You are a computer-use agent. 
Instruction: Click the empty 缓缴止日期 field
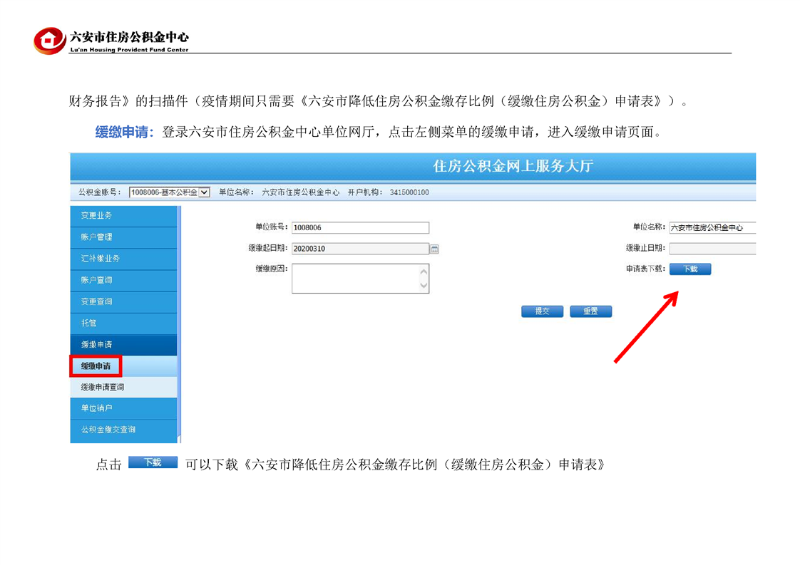[x=712, y=249]
